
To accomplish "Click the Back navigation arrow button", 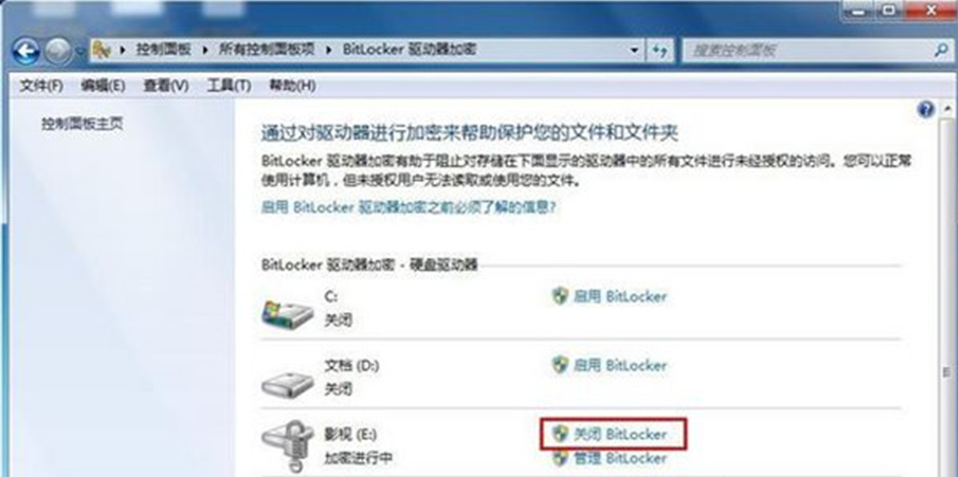I will (26, 52).
